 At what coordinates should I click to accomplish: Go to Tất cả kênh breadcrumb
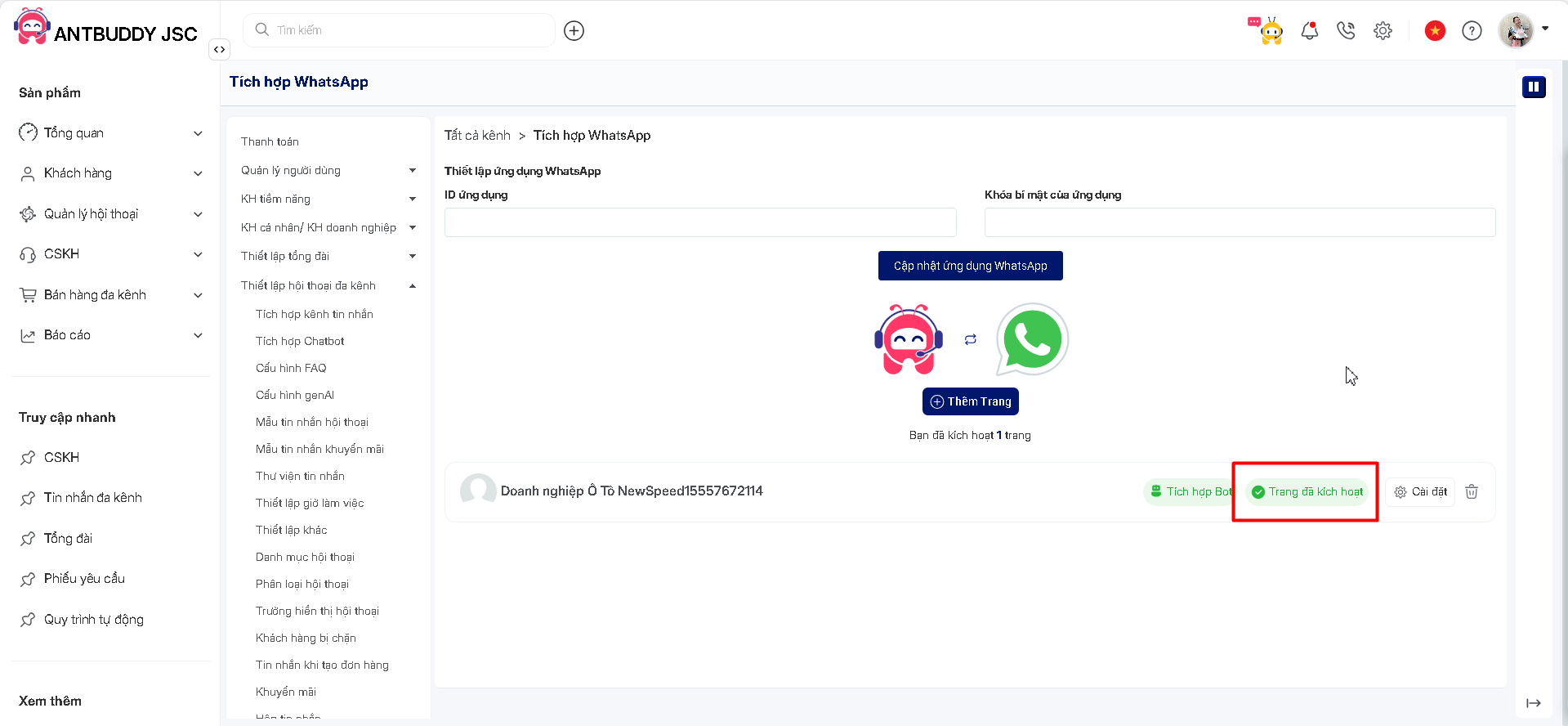[477, 135]
